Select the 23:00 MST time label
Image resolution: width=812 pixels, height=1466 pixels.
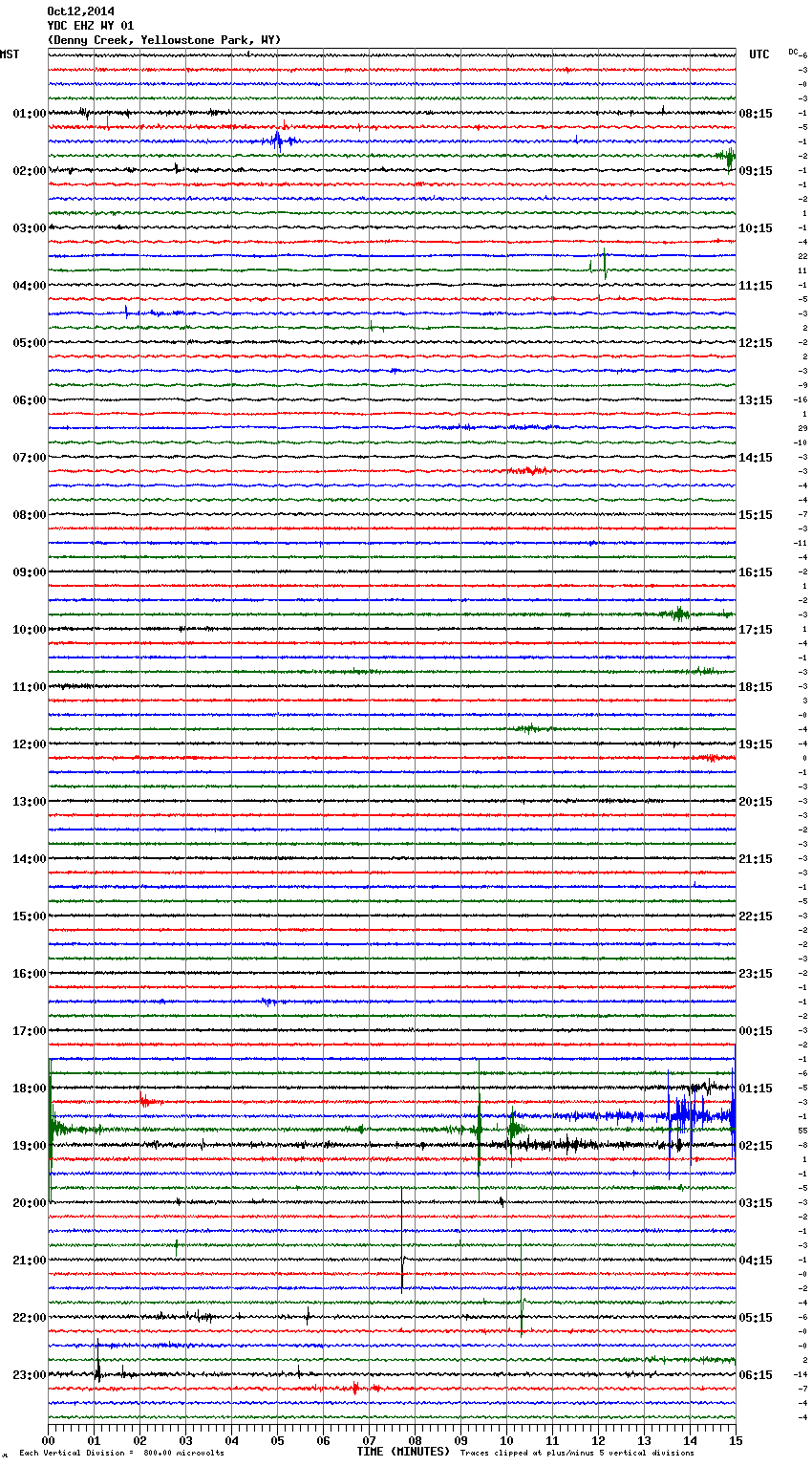[x=30, y=1375]
